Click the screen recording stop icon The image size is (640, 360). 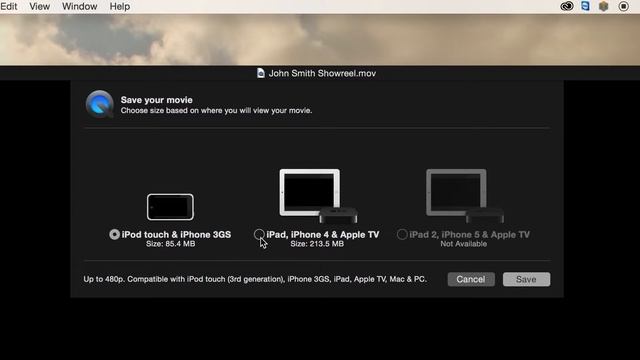(x=623, y=6)
